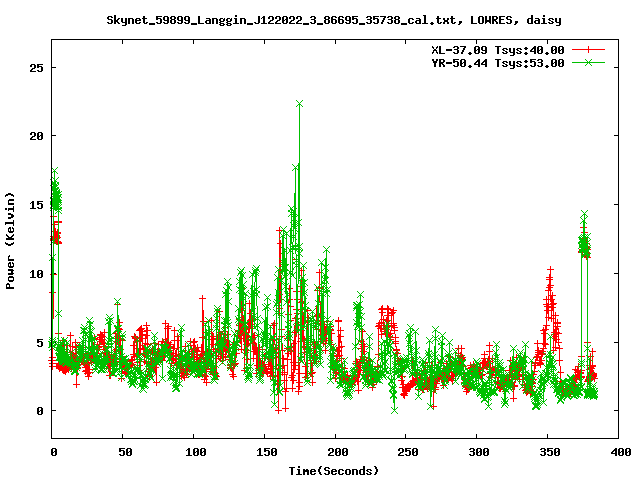Click the x-axis tick label 100

click(195, 452)
